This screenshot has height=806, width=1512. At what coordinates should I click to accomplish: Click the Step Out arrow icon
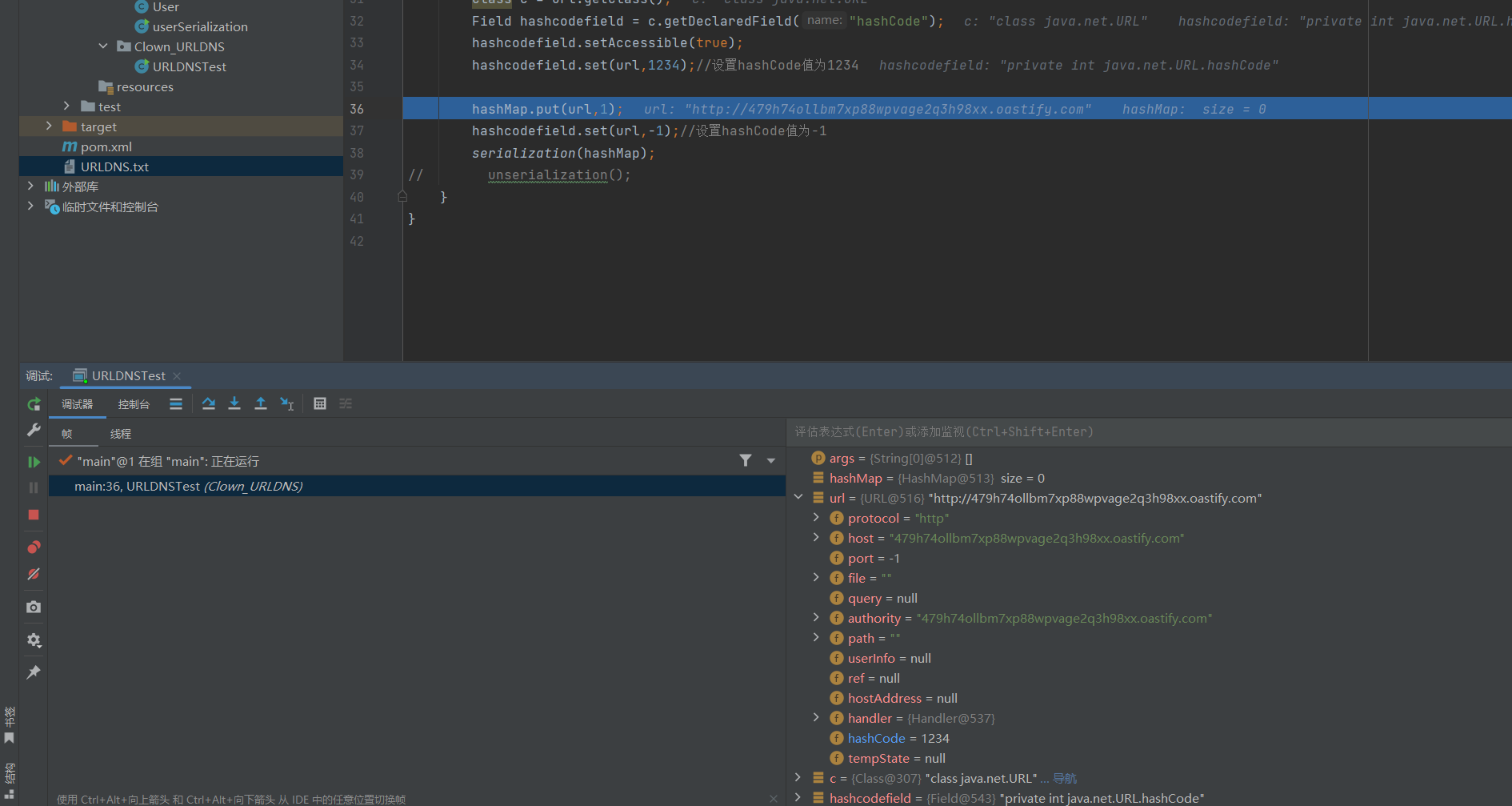[x=261, y=403]
